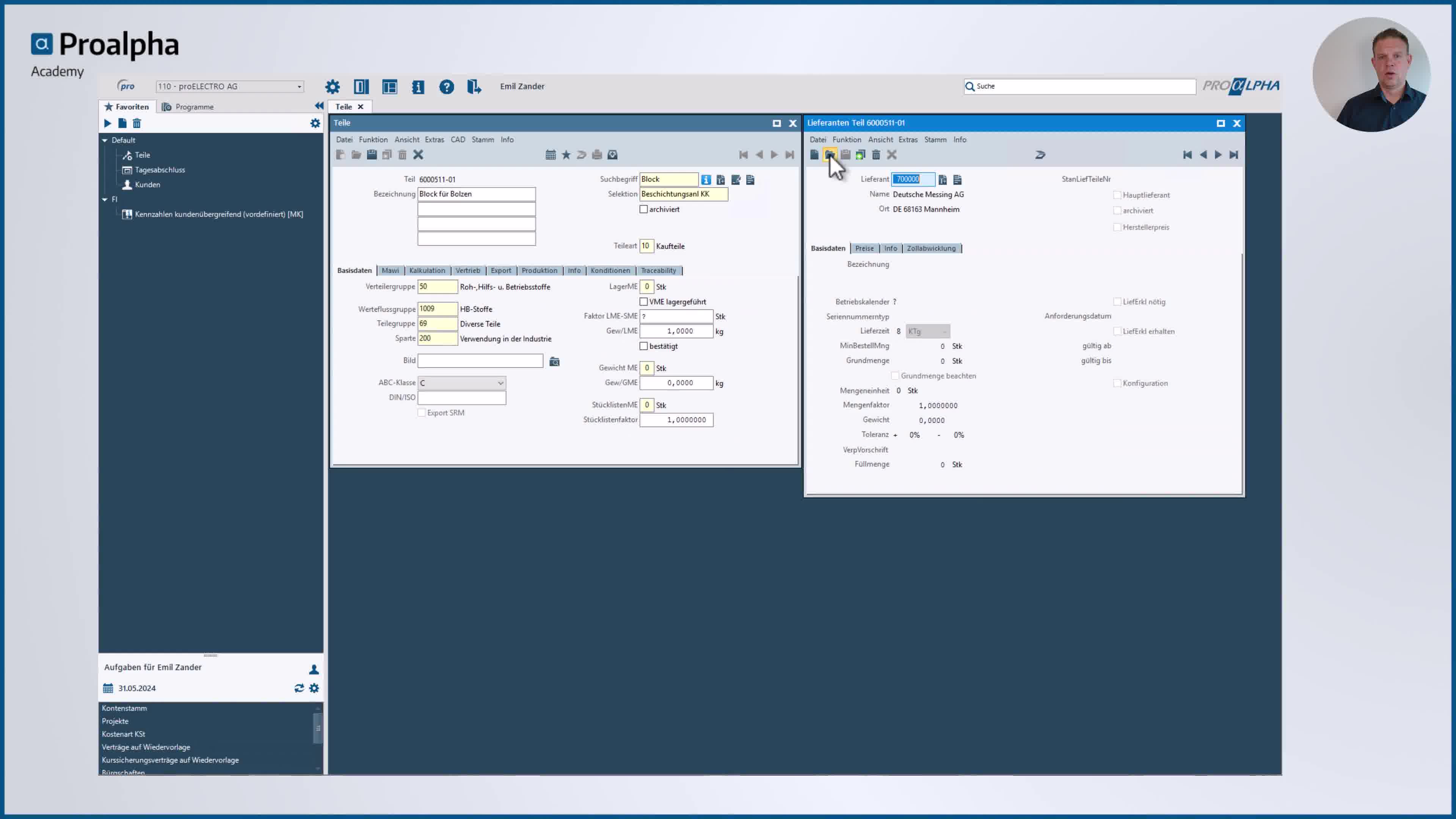Click the new document icon in the Lieferanten toolbar
The height and width of the screenshot is (819, 1456).
pos(814,155)
